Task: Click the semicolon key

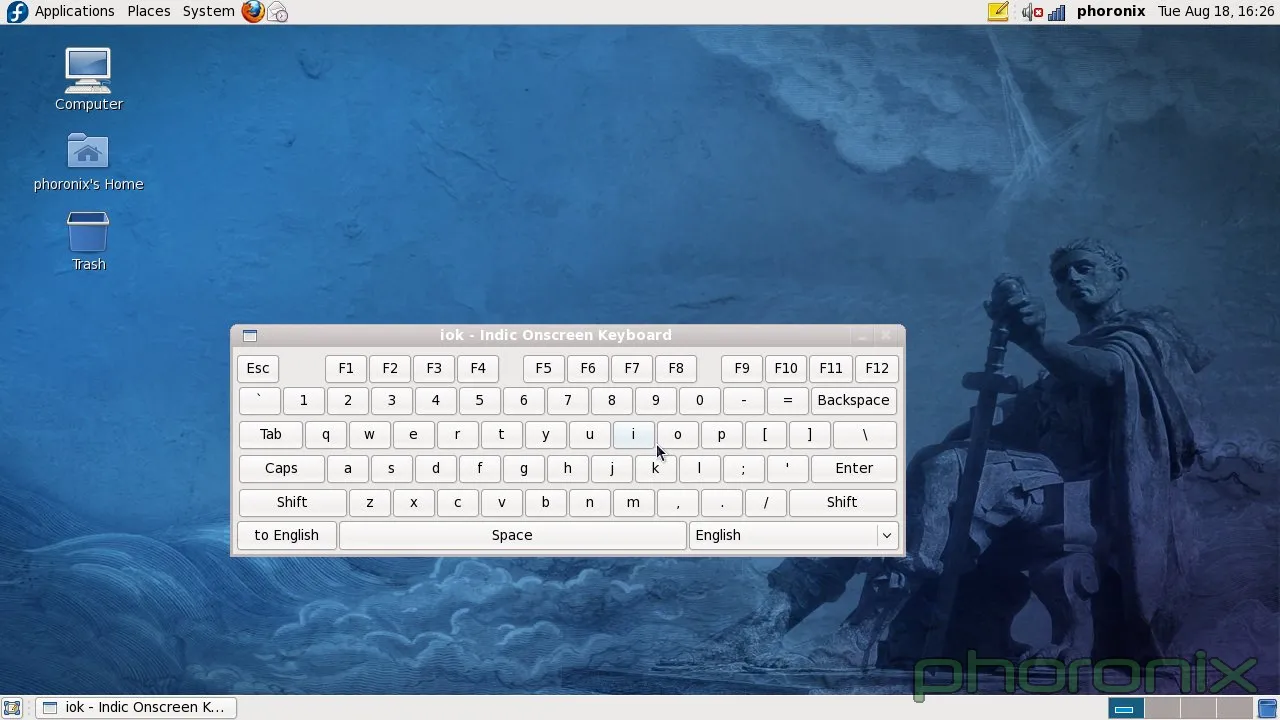Action: click(743, 468)
